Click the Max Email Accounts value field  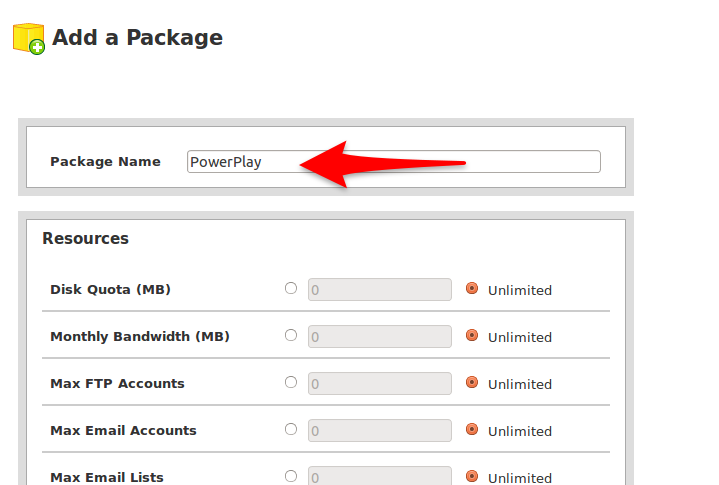coord(380,431)
